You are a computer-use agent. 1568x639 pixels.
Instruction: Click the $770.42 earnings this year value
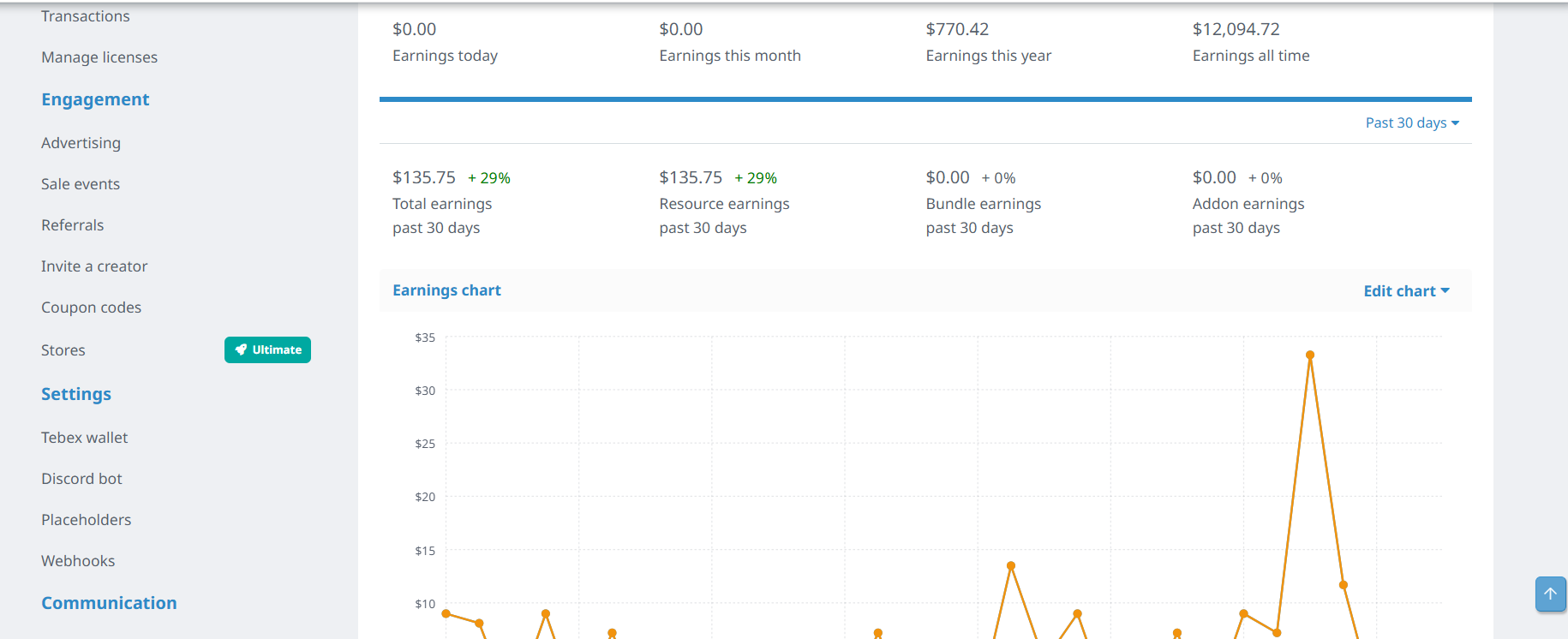pyautogui.click(x=957, y=29)
